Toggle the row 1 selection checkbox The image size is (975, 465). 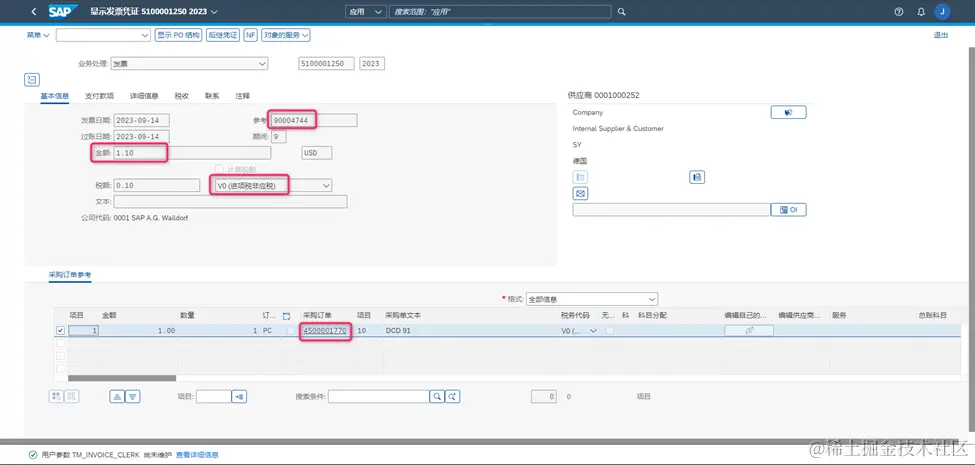(60, 331)
